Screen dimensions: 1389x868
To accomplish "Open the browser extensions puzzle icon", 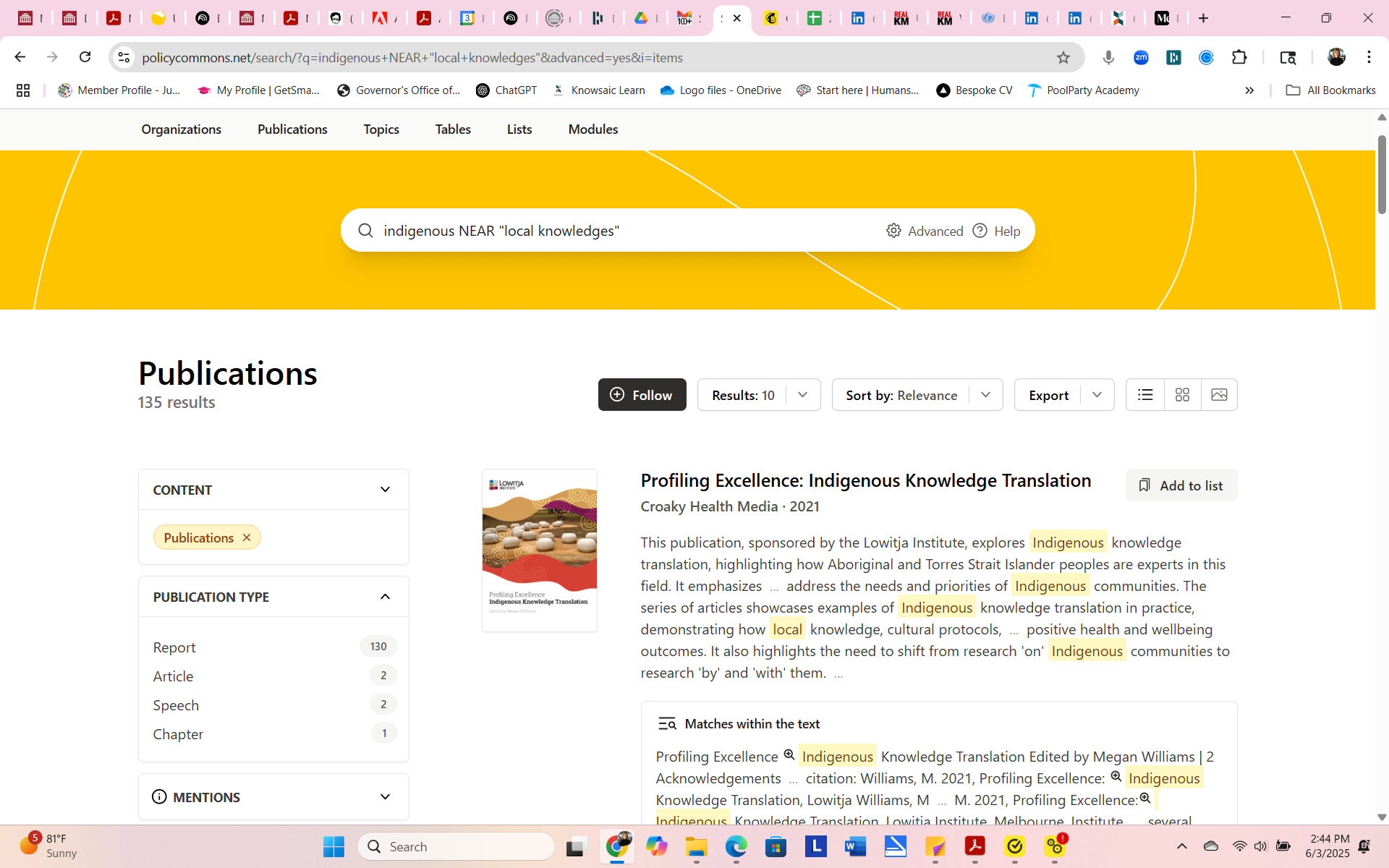I will pos(1239,57).
